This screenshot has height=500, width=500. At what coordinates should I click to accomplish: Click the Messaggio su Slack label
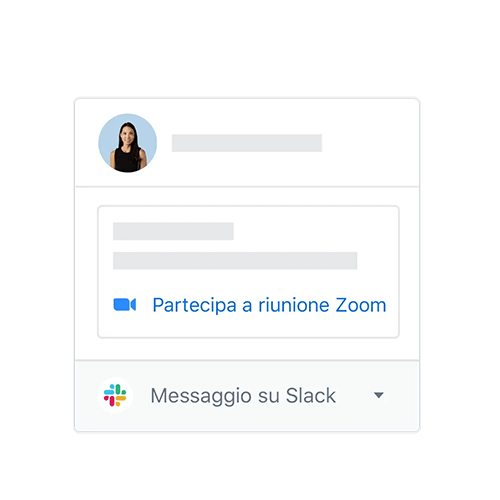(243, 396)
